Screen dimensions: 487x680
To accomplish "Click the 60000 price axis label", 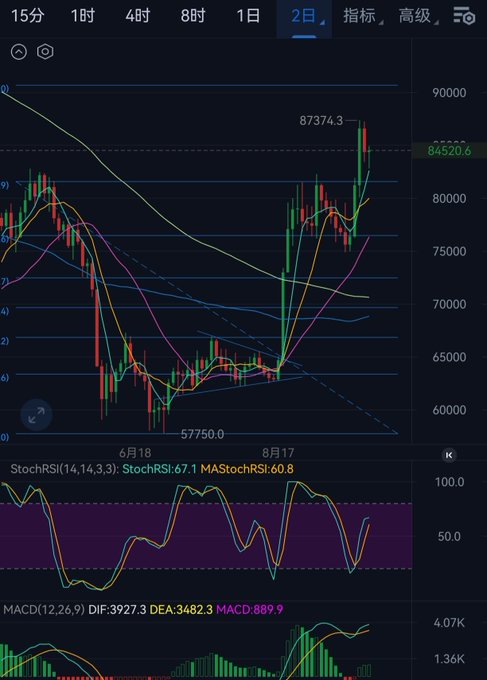I will [x=449, y=410].
